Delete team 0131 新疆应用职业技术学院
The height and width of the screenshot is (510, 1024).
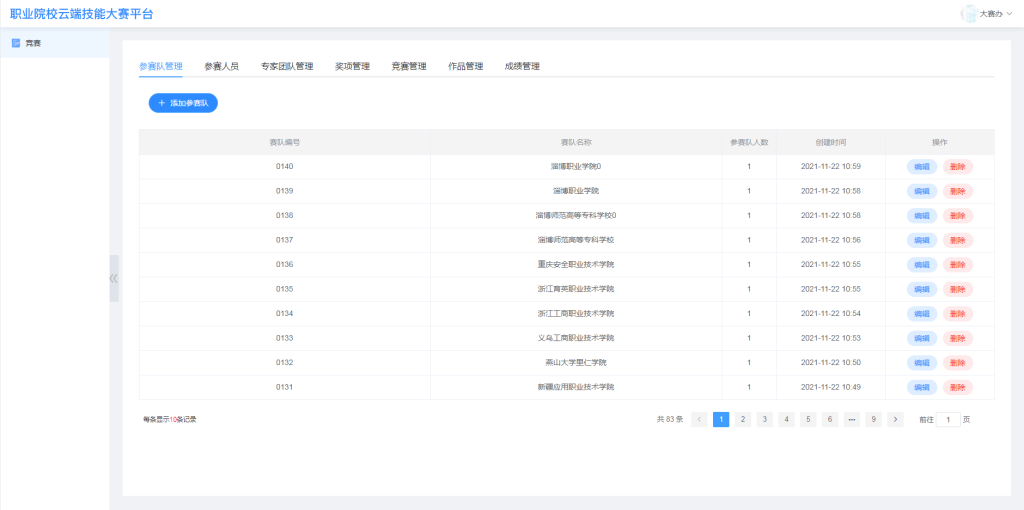[x=957, y=387]
